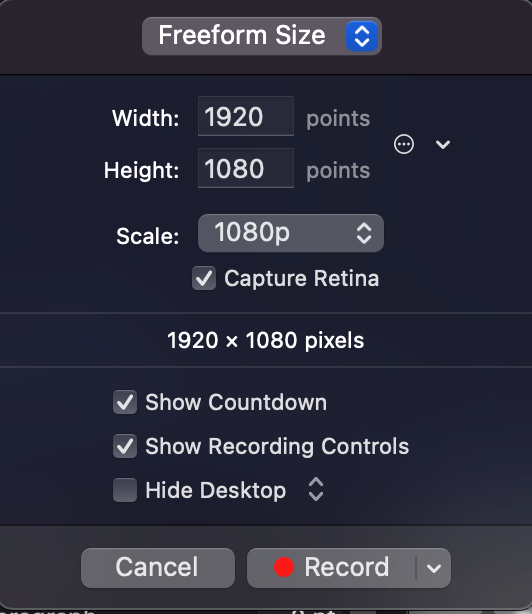Enable the Hide Desktop checkbox
The image size is (532, 614).
(125, 490)
